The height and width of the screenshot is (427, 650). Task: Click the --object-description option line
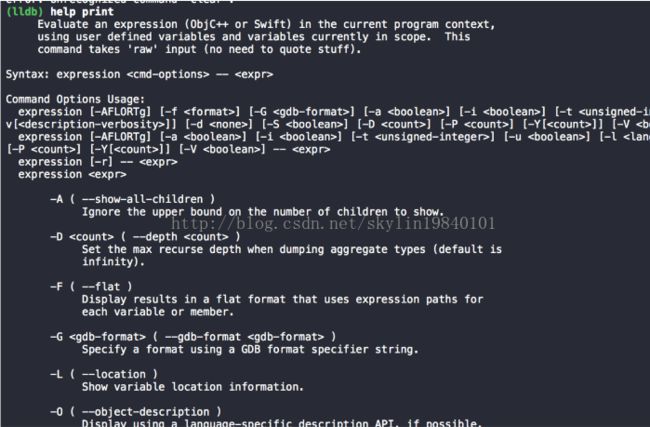click(x=136, y=412)
